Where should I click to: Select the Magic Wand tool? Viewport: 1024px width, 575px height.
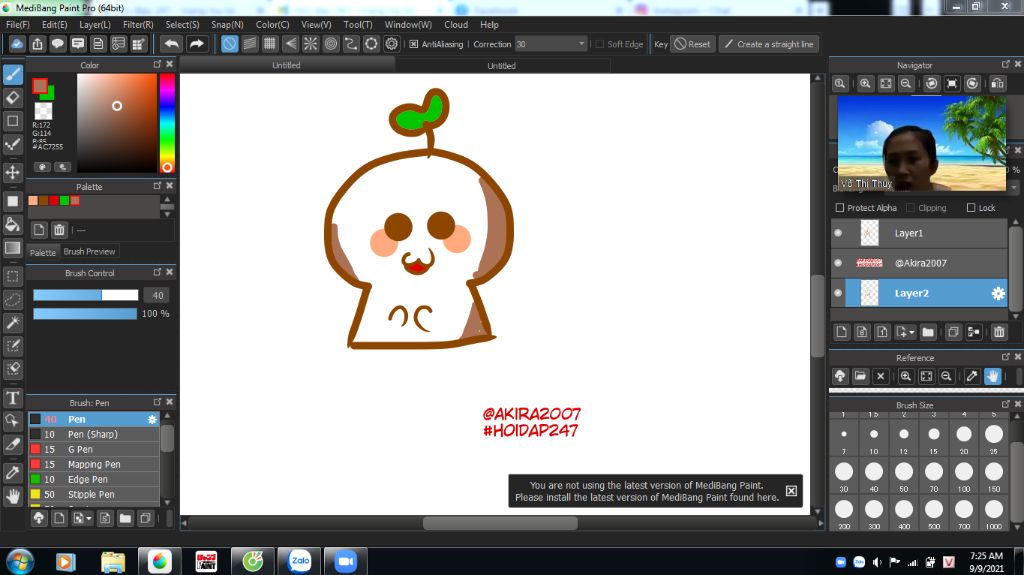point(12,322)
